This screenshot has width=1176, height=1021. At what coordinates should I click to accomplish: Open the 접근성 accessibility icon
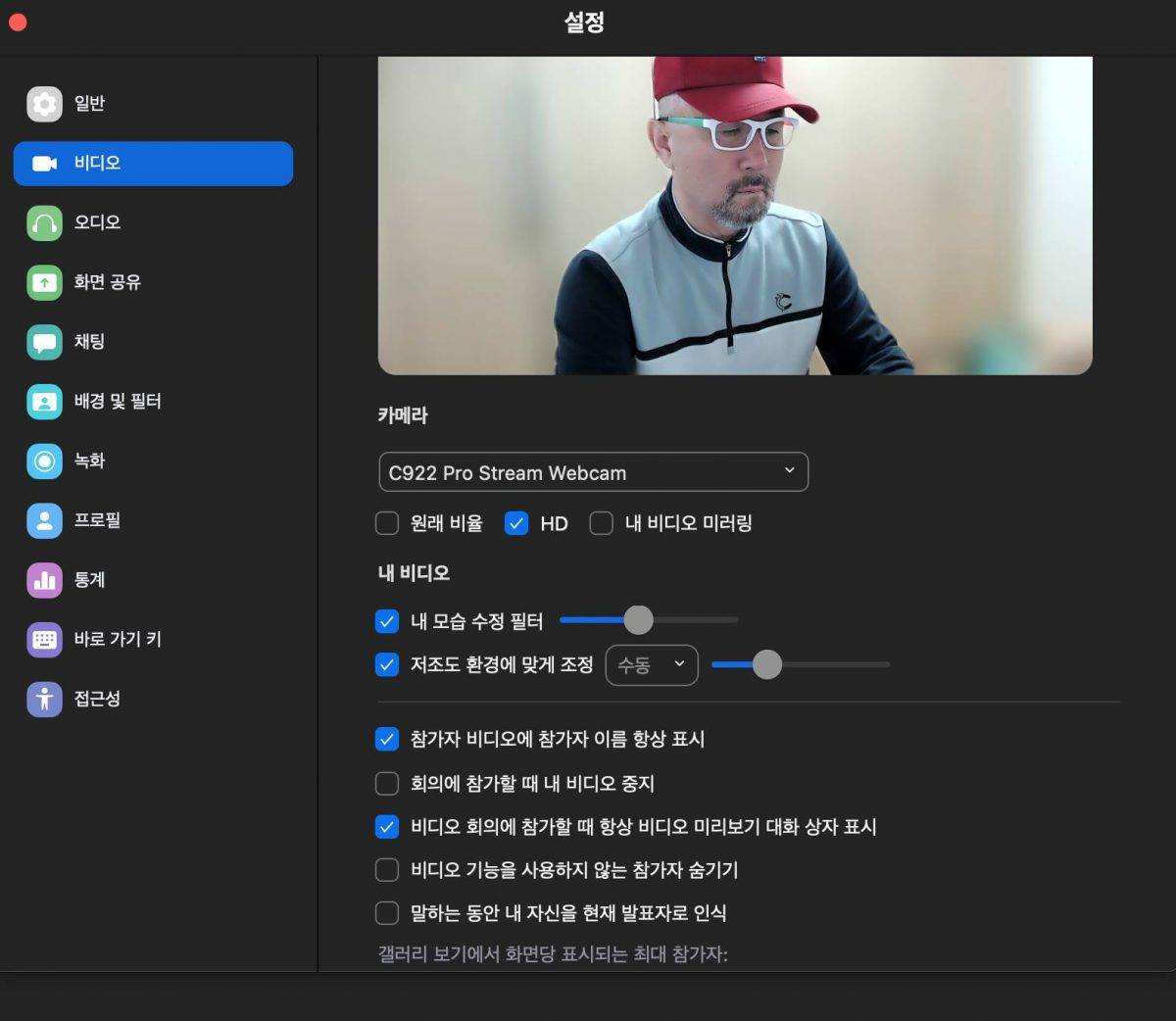pyautogui.click(x=44, y=700)
